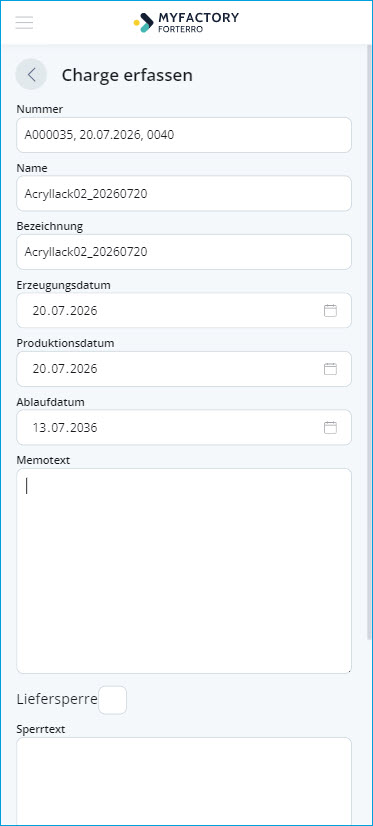Open the hamburger navigation menu
The height and width of the screenshot is (826, 373).
pyautogui.click(x=24, y=23)
